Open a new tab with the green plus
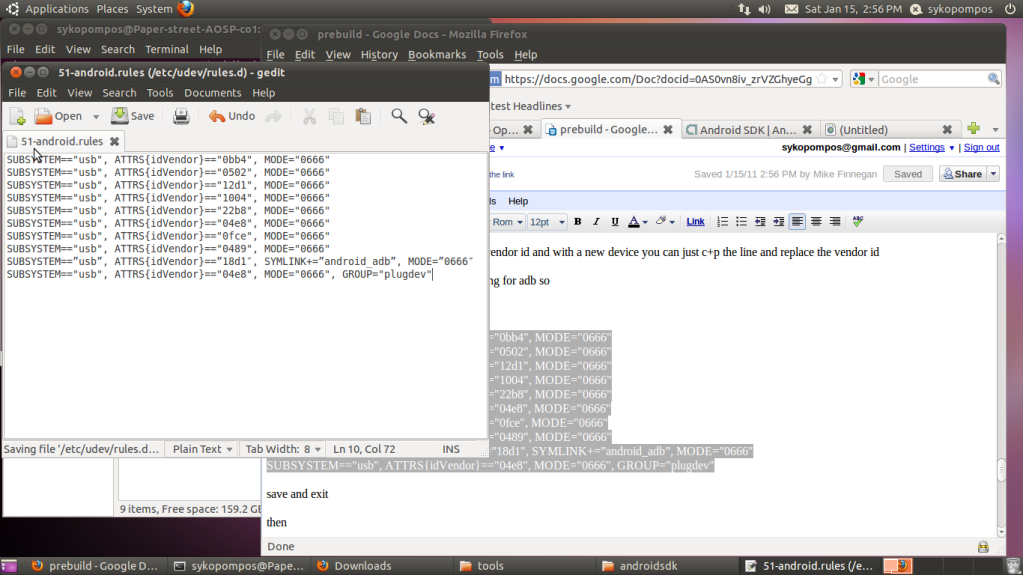Viewport: 1023px width, 575px height. click(x=973, y=129)
